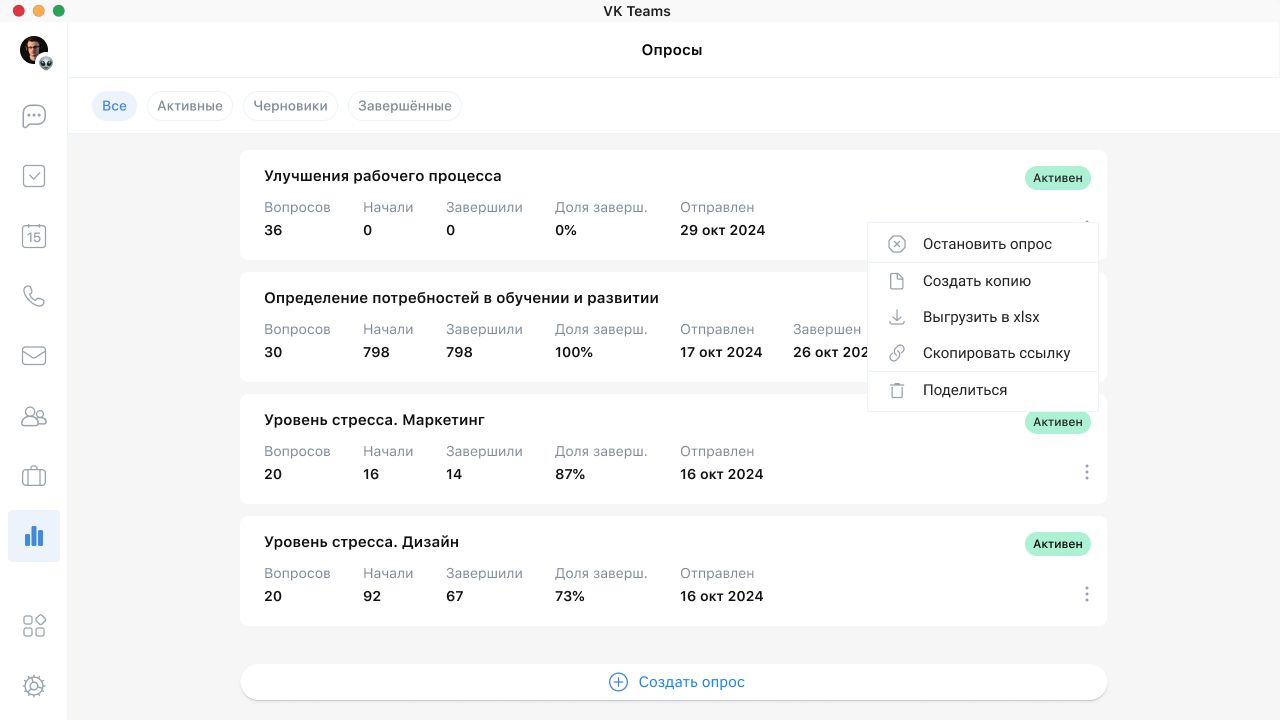The width and height of the screenshot is (1280, 720).
Task: Open the Polls bar chart icon
Action: [34, 536]
